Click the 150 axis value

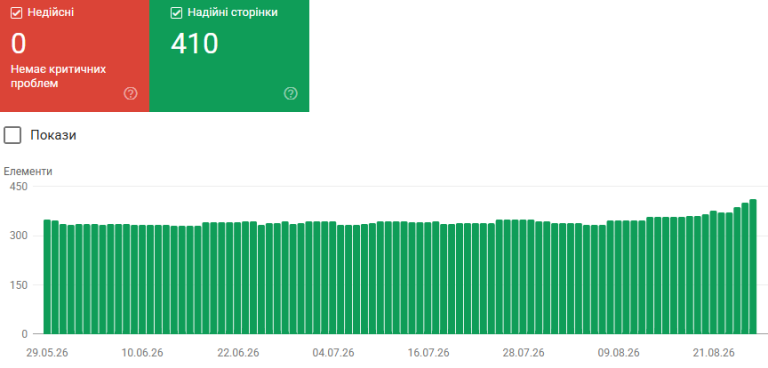point(19,285)
